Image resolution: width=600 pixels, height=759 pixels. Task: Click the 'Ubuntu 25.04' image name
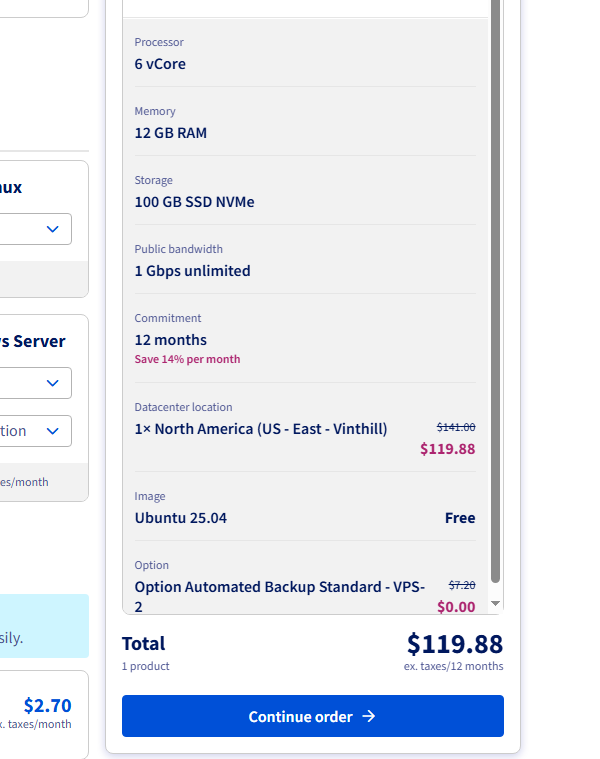coord(180,518)
